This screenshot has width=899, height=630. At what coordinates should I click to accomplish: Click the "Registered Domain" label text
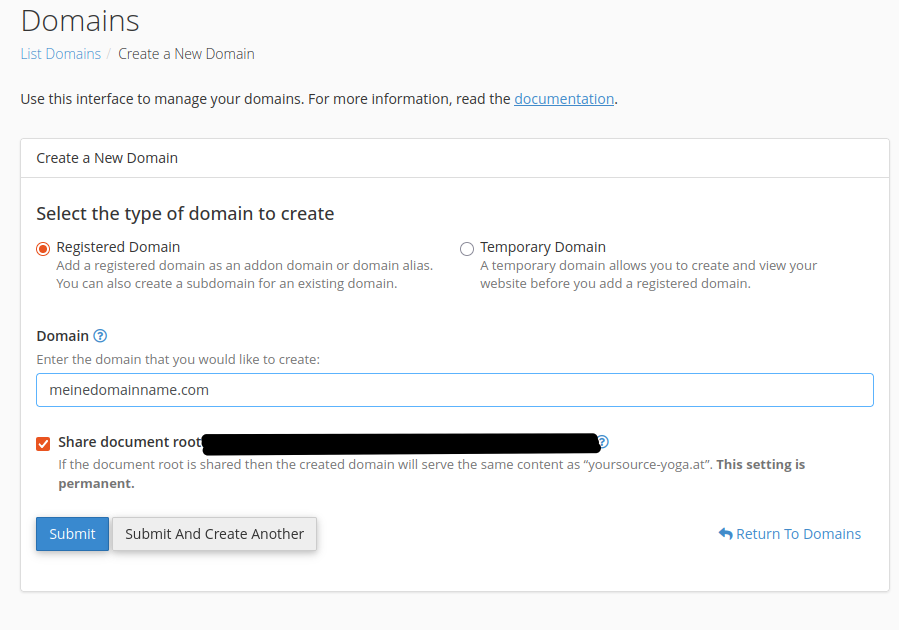coord(118,247)
